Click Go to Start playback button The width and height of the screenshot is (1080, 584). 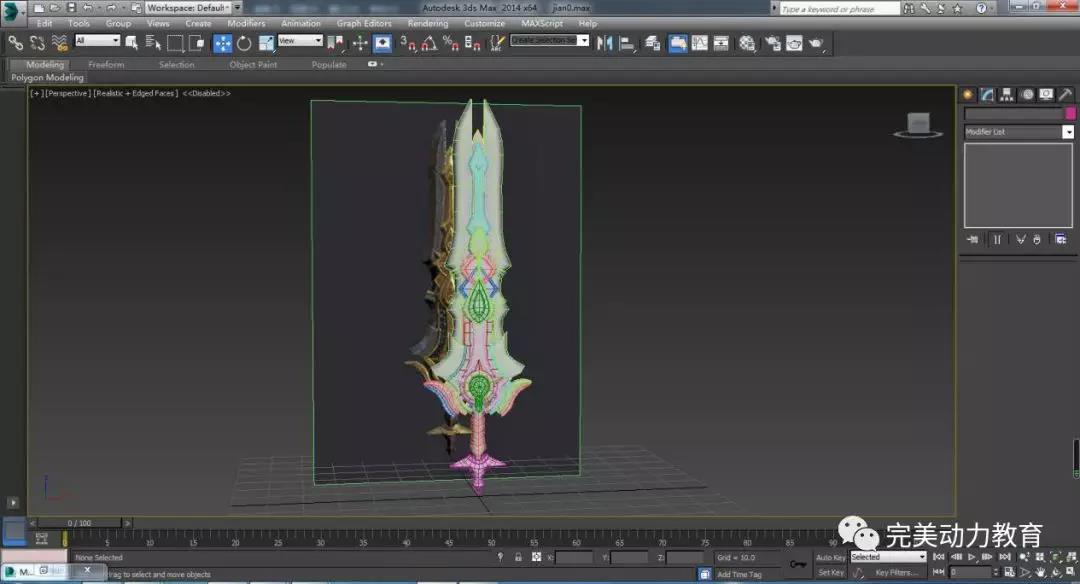938,556
